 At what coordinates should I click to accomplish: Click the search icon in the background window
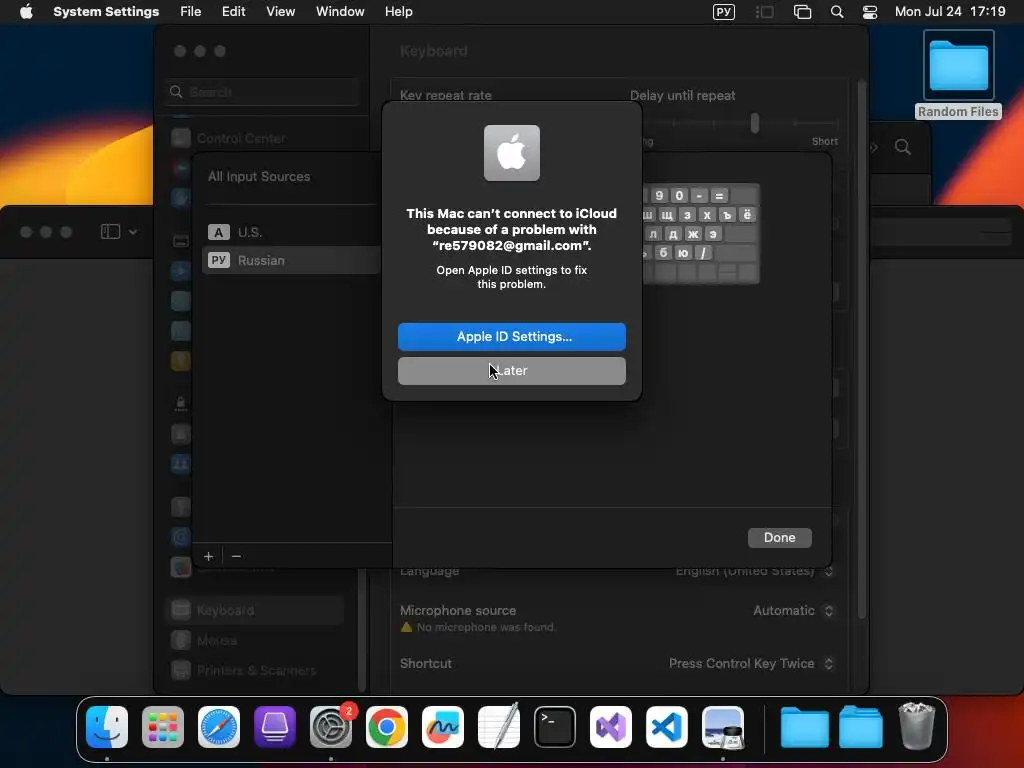pos(903,148)
